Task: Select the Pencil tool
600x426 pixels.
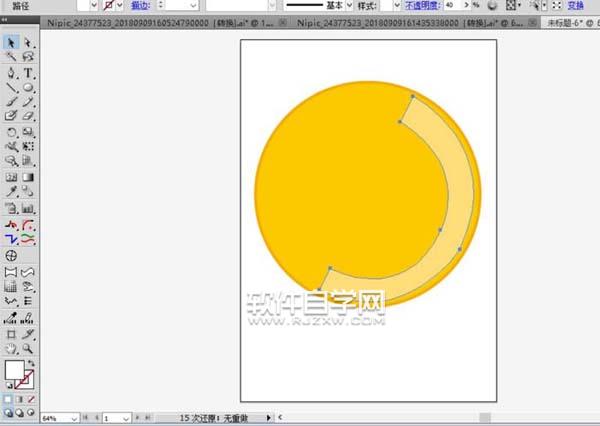Action: tap(28, 101)
